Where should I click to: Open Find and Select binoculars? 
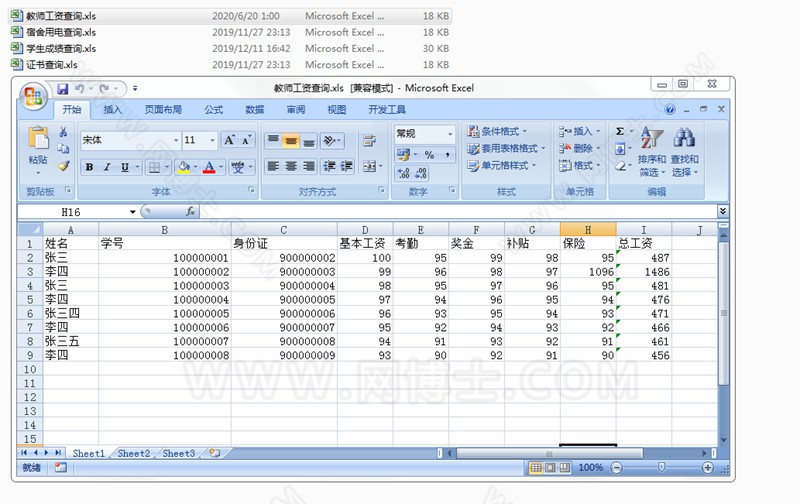684,152
